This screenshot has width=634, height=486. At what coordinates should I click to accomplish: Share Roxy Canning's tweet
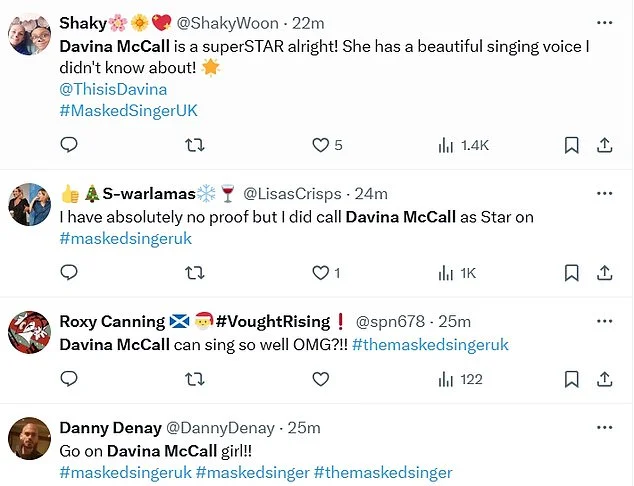pos(604,378)
